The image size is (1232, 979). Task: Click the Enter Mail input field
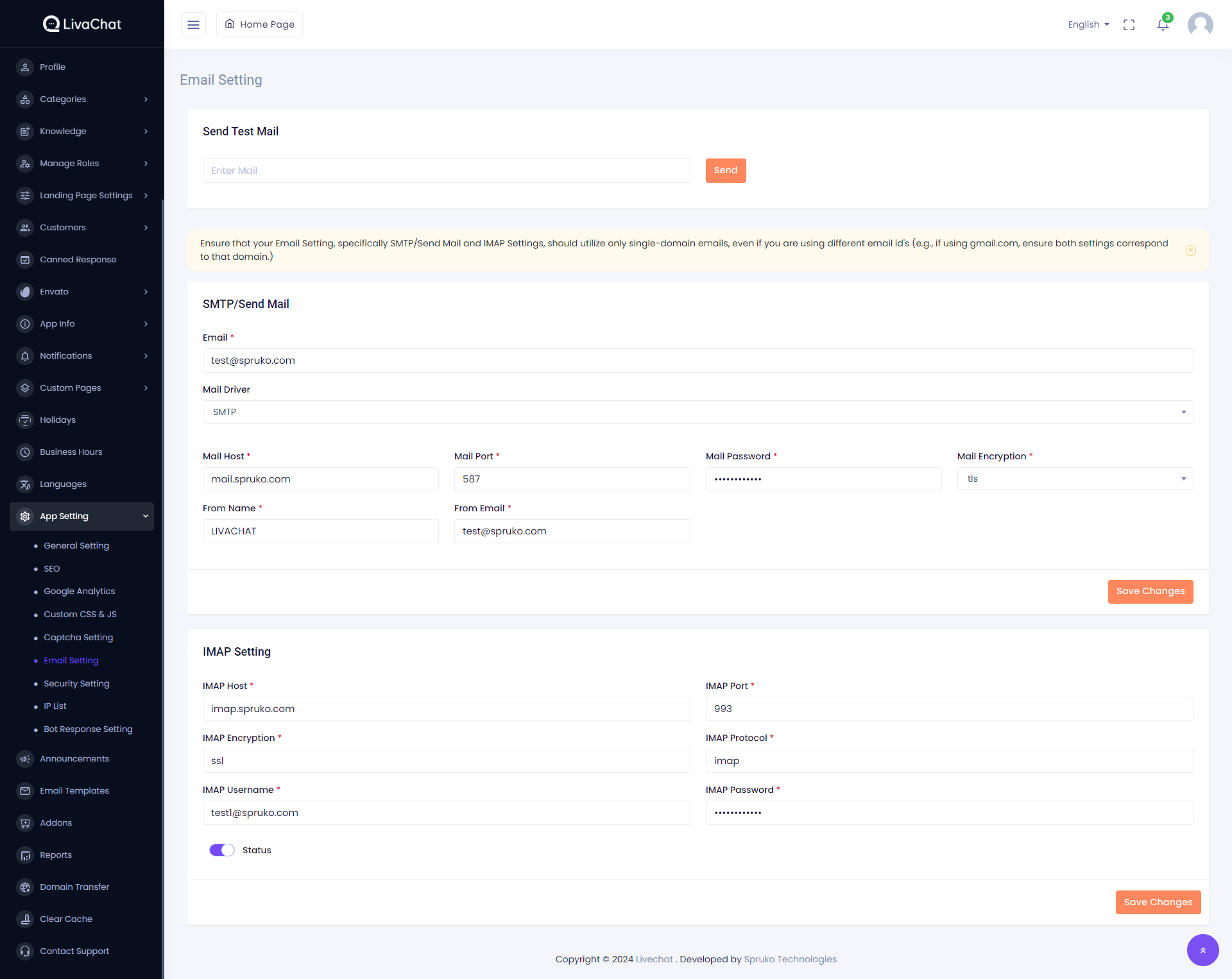pos(446,171)
